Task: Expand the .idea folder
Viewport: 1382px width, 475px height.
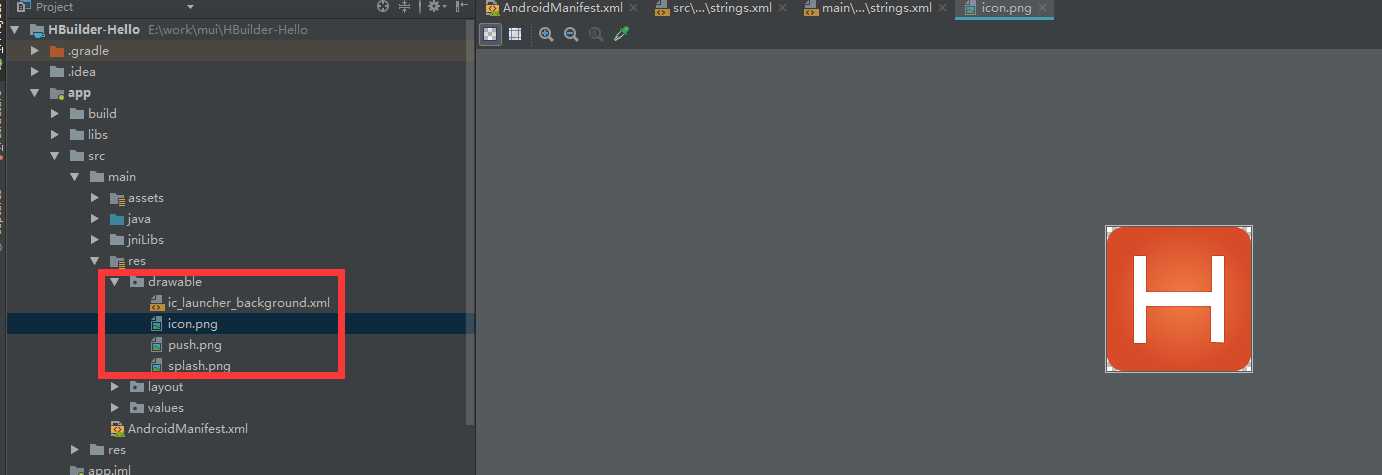Action: click(x=35, y=72)
